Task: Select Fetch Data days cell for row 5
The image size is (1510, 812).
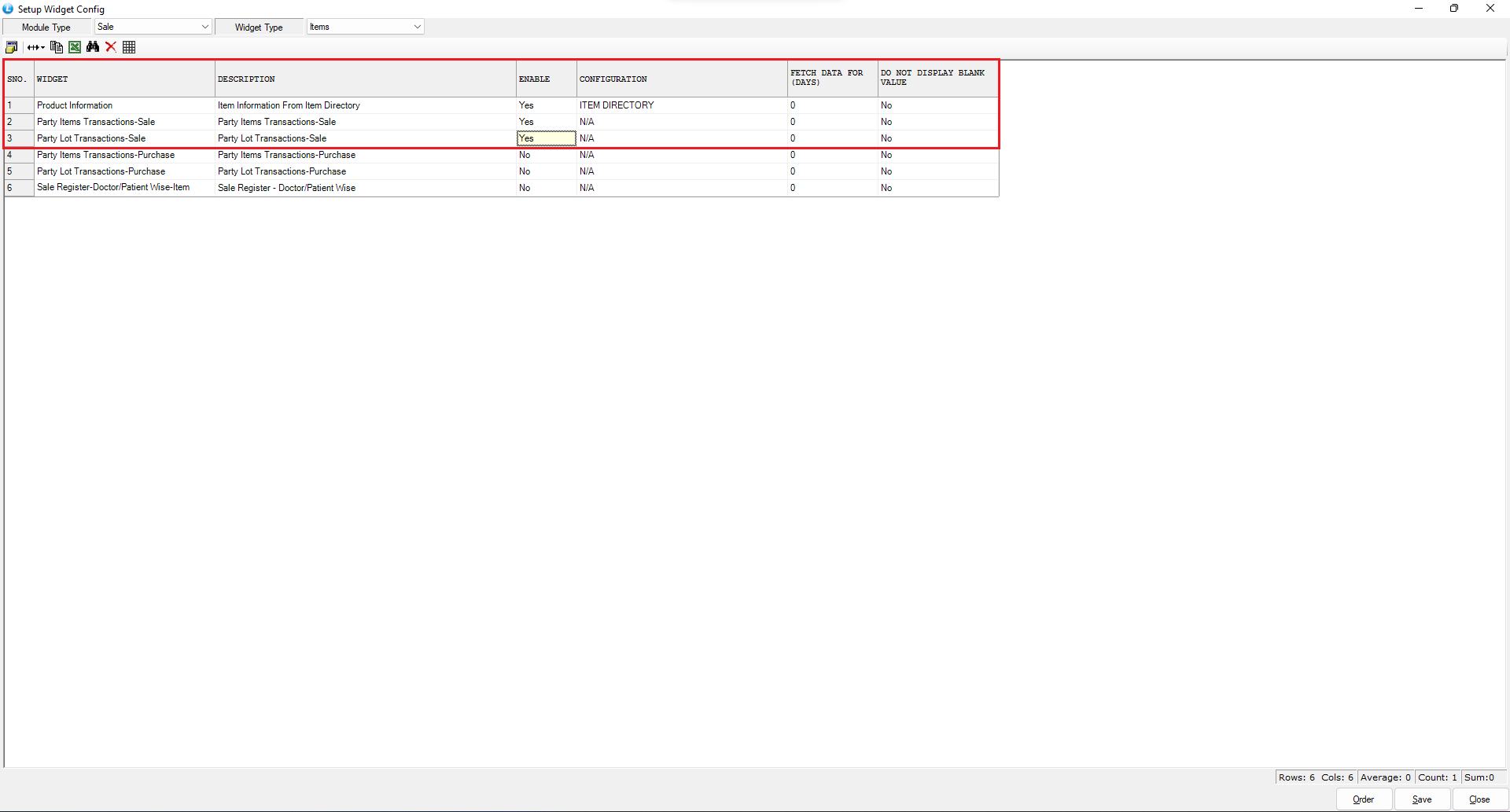Action: [832, 171]
